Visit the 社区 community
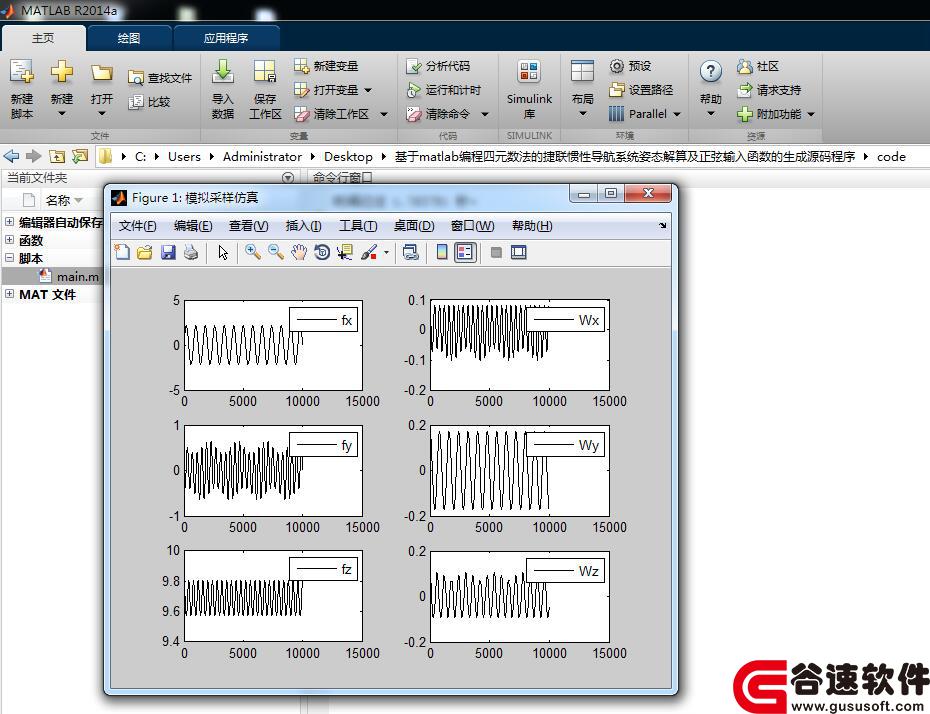 coord(757,66)
